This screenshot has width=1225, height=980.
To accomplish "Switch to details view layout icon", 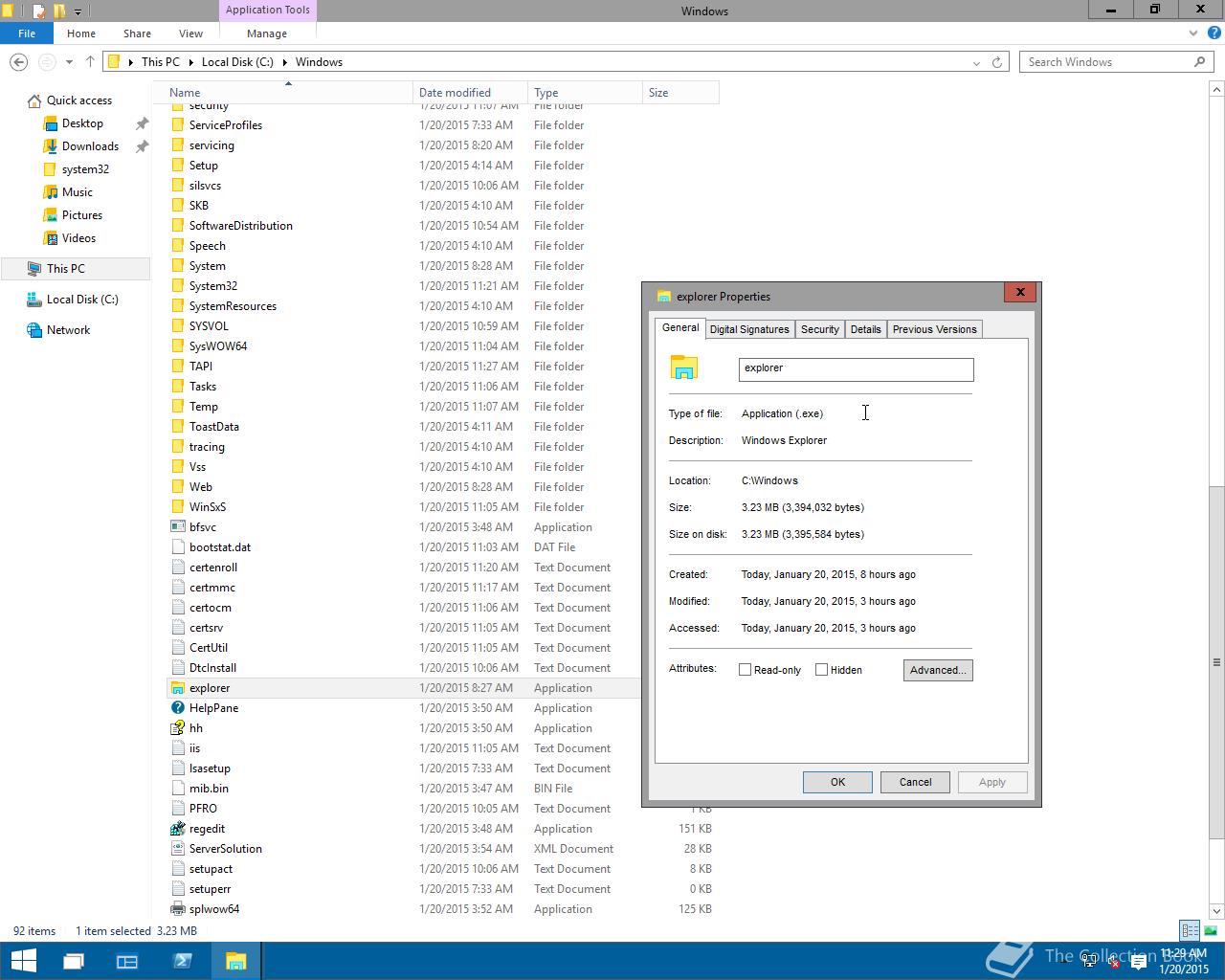I will [1190, 930].
